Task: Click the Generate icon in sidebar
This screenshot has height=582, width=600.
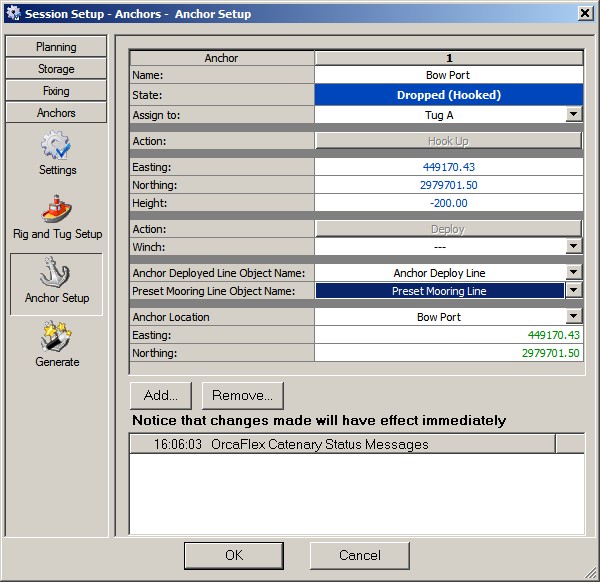Action: tap(56, 338)
